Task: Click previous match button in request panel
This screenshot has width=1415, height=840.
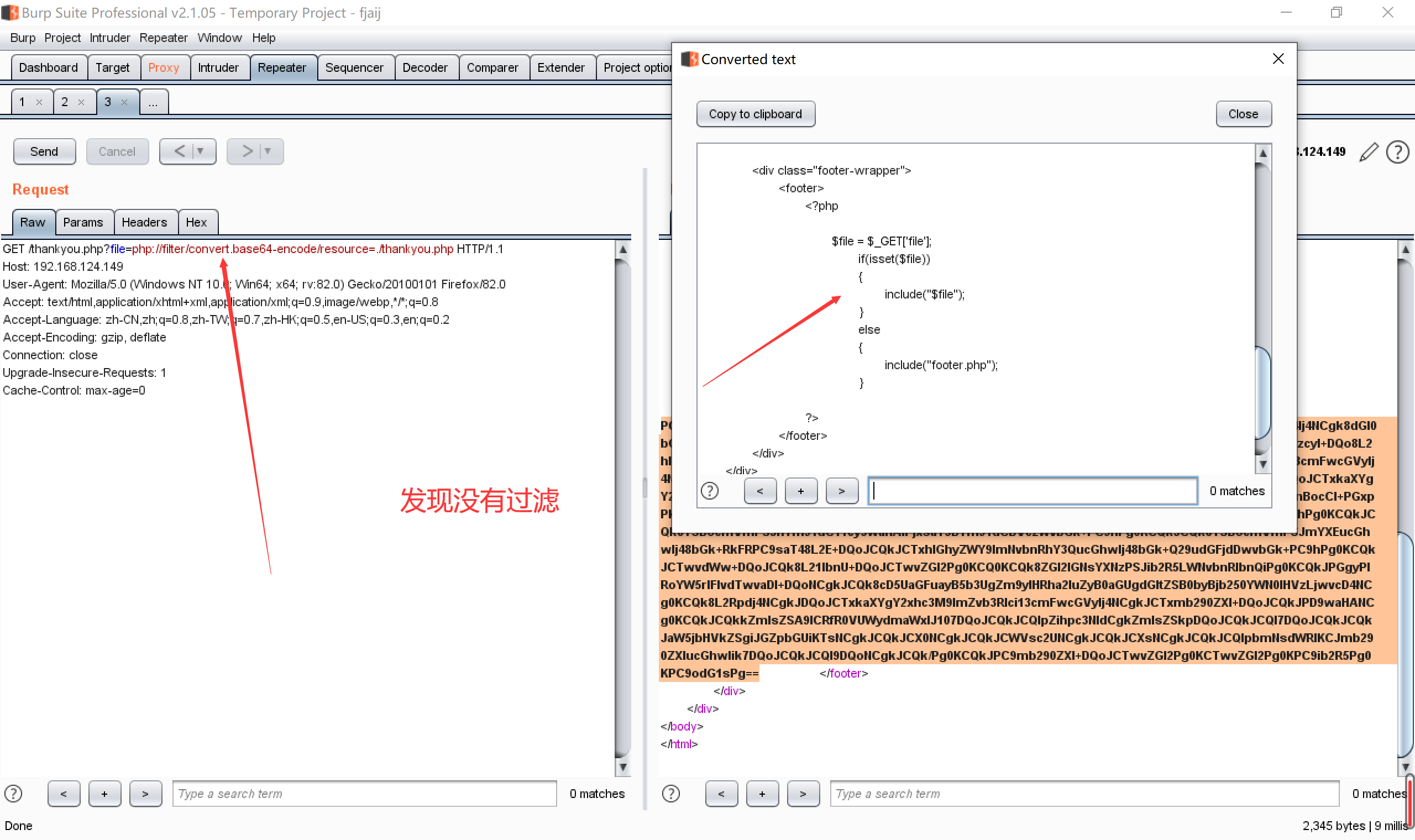Action: pyautogui.click(x=64, y=794)
